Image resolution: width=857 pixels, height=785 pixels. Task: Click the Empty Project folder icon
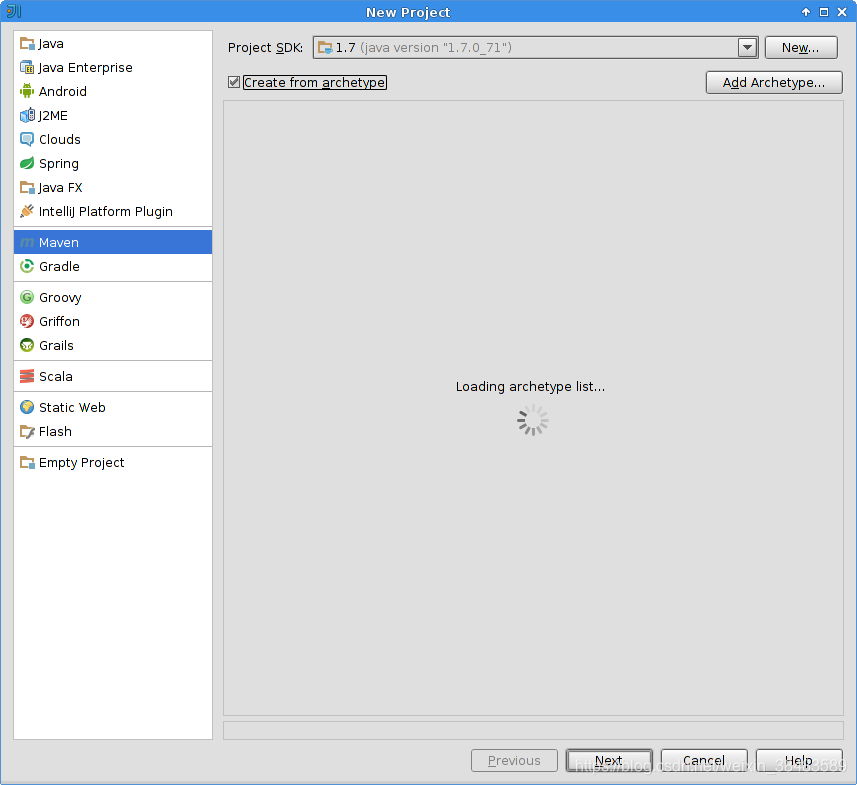click(x=27, y=462)
